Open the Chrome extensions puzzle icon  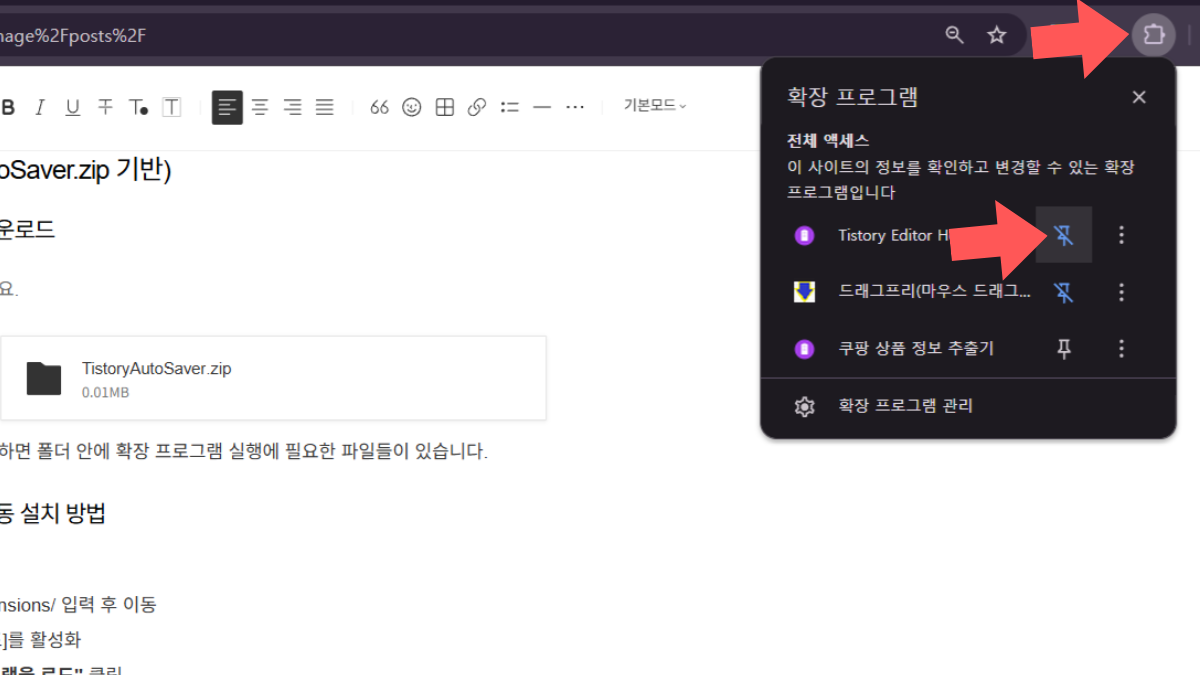click(x=1153, y=34)
